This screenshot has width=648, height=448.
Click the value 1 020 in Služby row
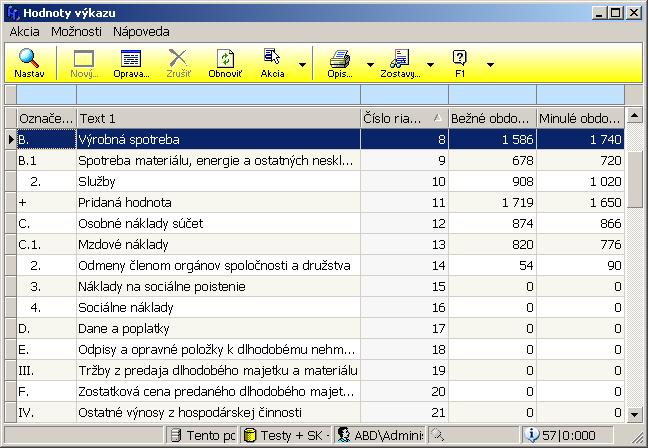(x=605, y=181)
